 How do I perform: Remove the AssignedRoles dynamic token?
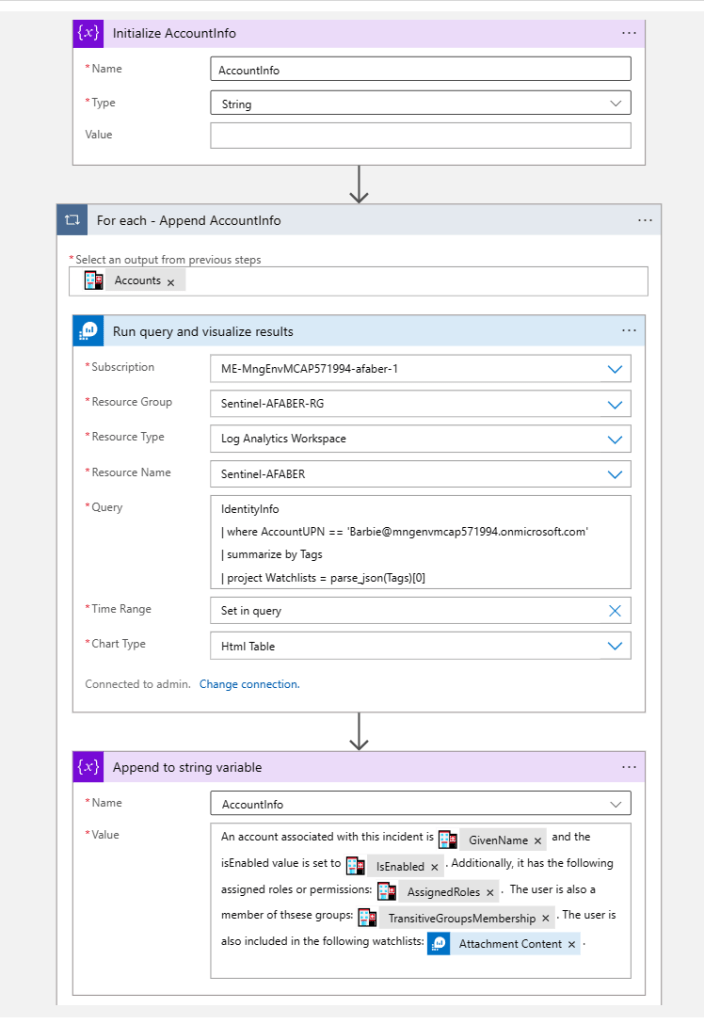(x=490, y=892)
